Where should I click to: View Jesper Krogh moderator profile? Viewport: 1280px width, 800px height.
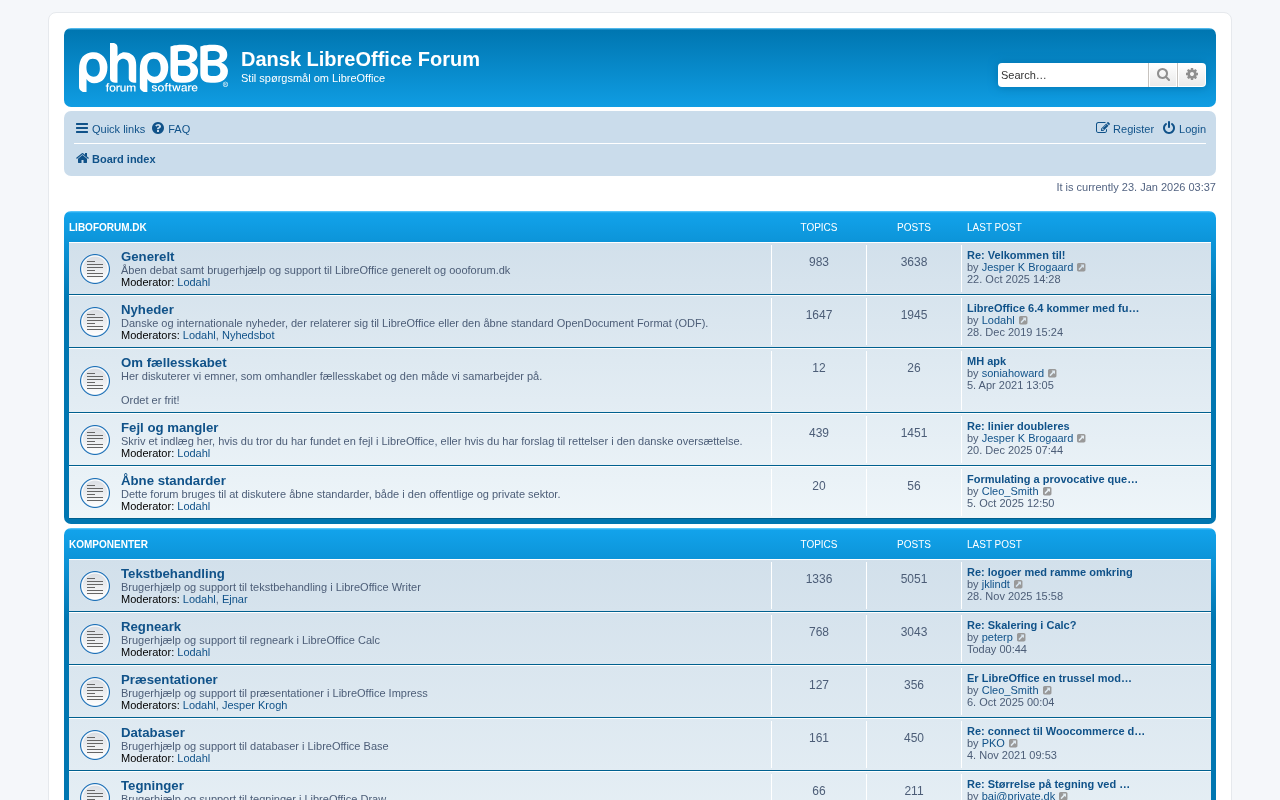pos(254,705)
